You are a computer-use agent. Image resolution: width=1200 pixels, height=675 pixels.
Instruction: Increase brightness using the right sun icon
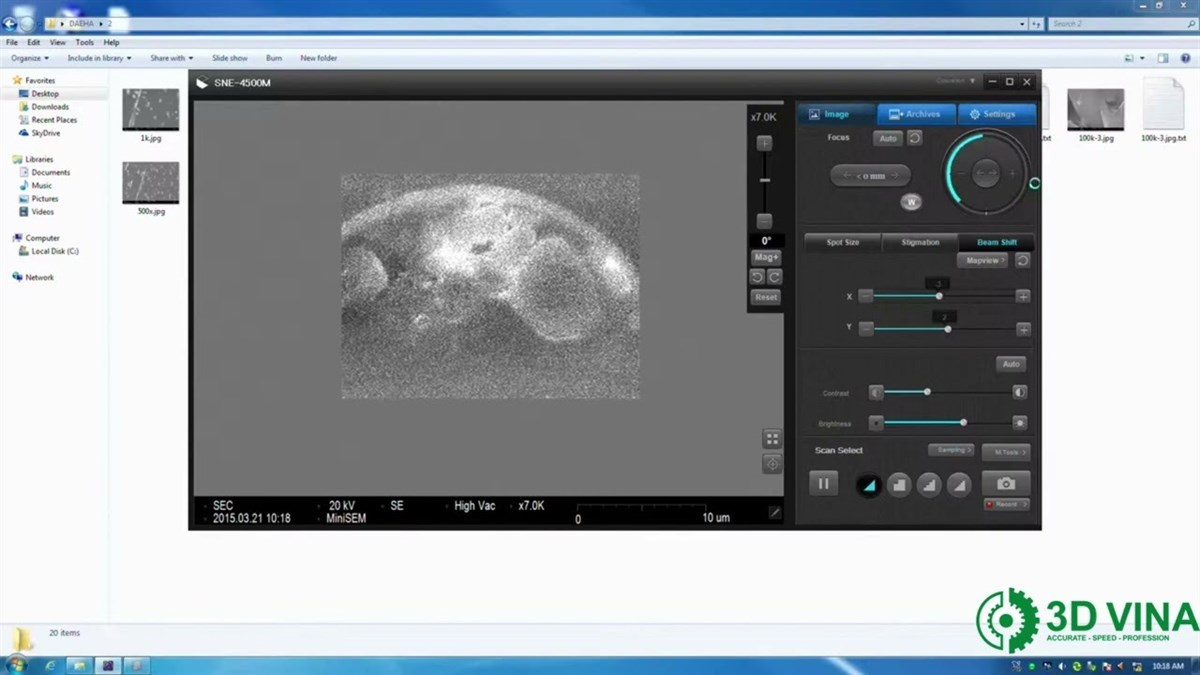[x=1019, y=423]
